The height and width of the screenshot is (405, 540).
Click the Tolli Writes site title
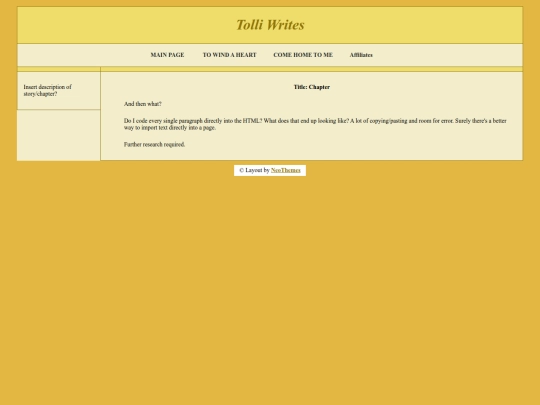click(270, 25)
